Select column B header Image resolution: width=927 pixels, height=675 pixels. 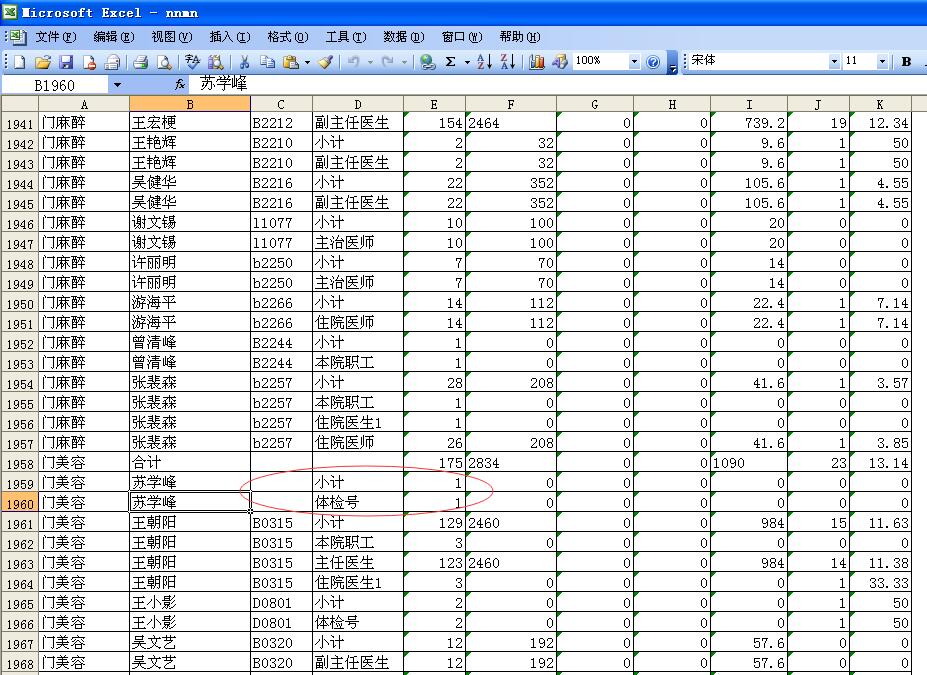pos(190,104)
